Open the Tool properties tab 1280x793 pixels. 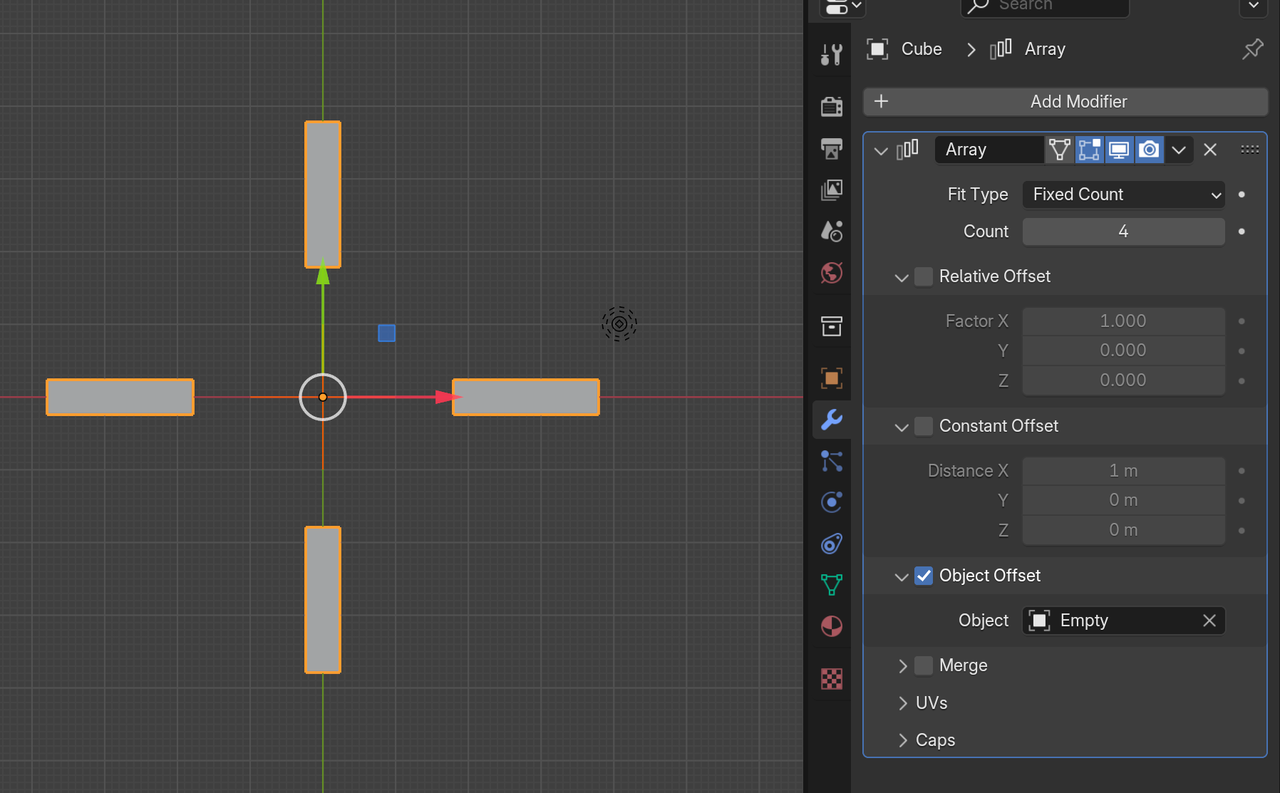point(831,55)
